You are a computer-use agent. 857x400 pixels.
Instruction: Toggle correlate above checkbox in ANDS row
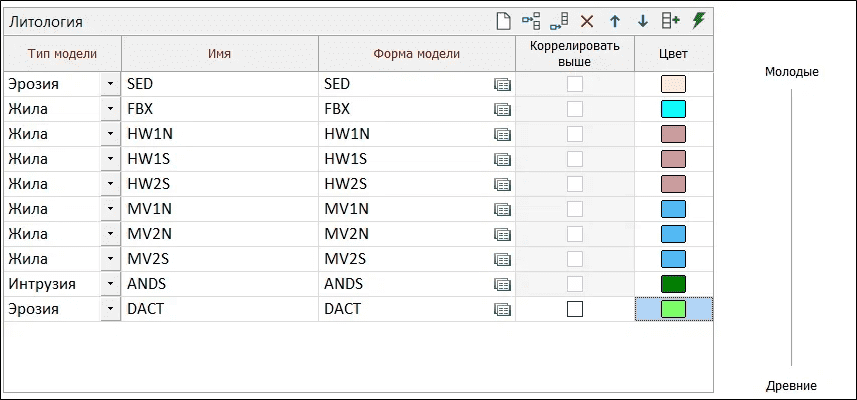574,284
